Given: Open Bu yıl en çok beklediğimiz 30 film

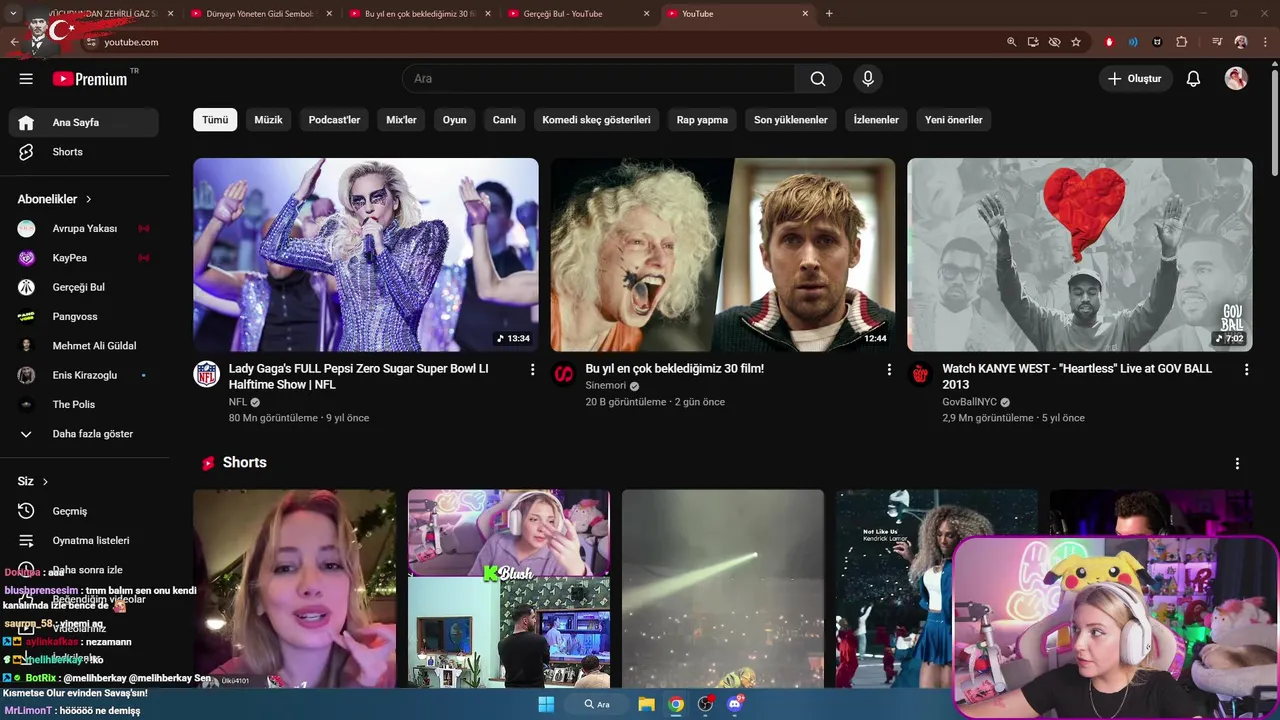Looking at the screenshot, I should (675, 369).
